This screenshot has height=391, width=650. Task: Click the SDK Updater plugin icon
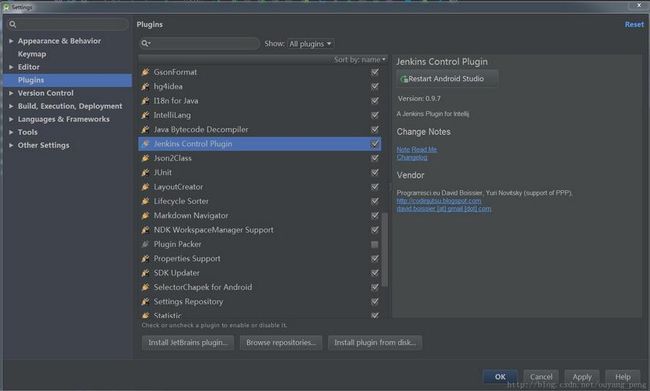[x=146, y=273]
